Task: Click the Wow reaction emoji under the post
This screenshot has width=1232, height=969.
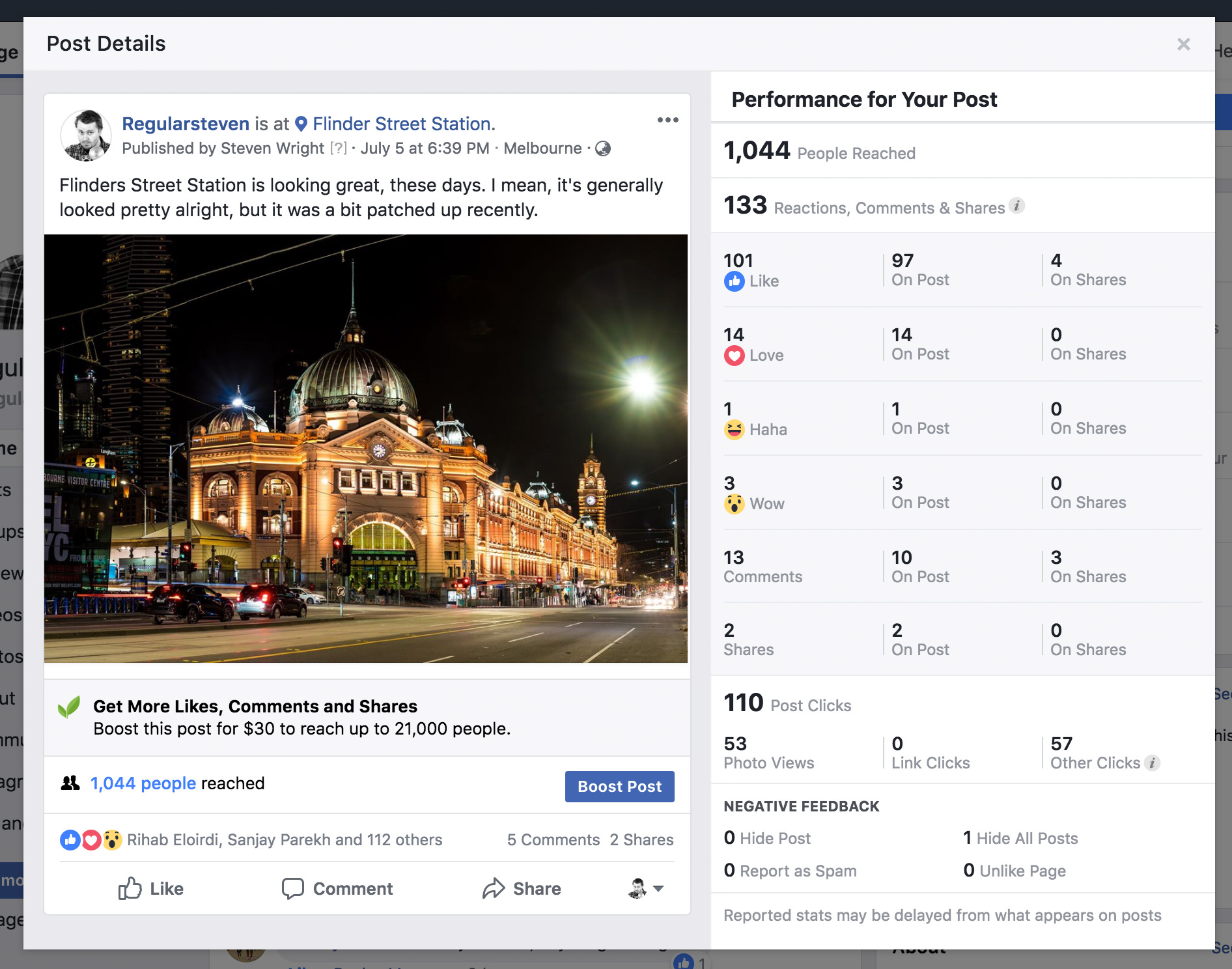Action: 112,840
